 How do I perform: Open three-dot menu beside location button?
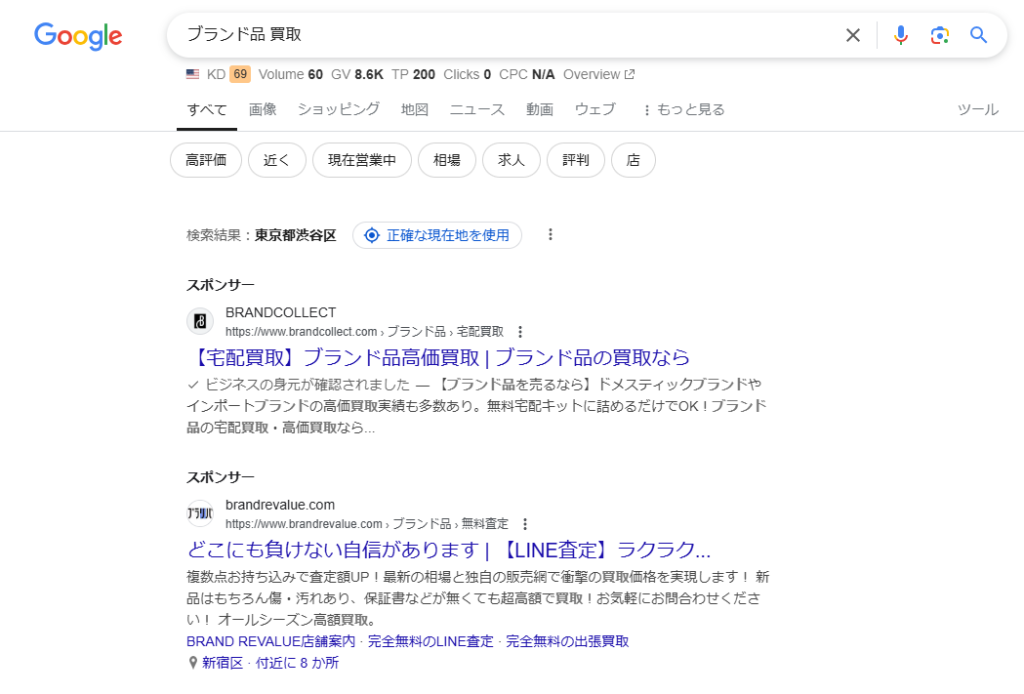550,235
